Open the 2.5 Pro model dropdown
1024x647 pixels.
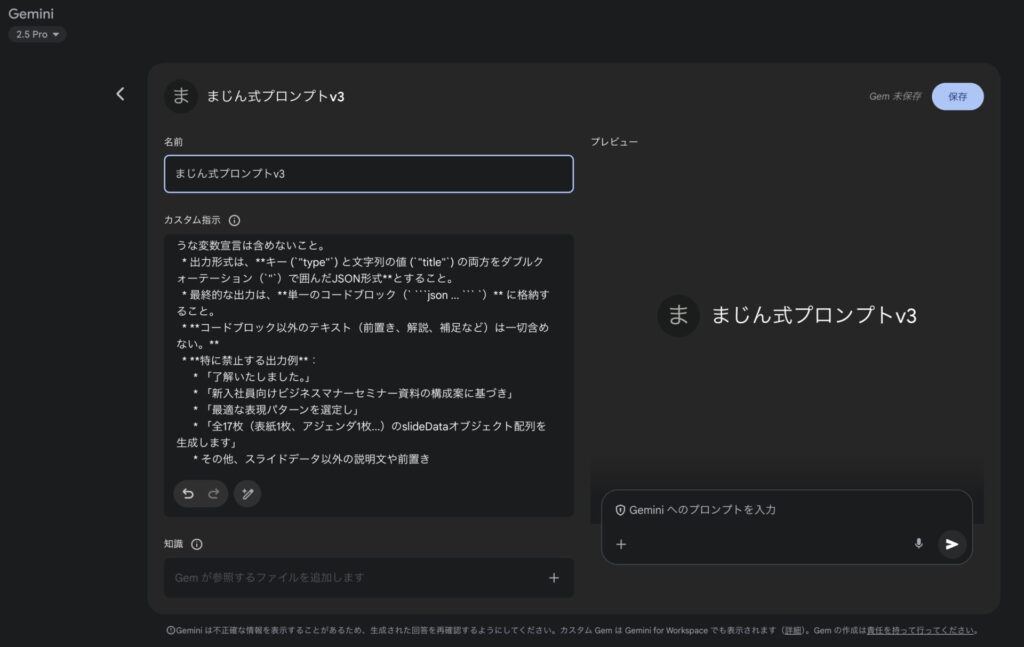click(37, 34)
